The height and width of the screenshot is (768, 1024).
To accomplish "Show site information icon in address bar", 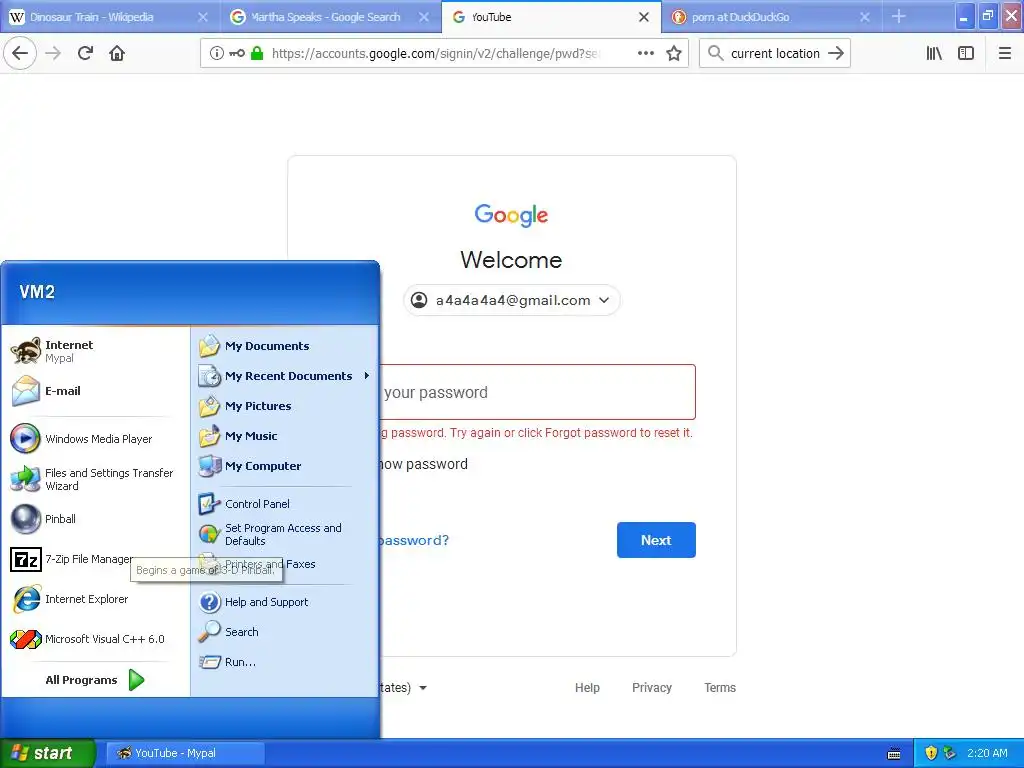I will coord(216,54).
